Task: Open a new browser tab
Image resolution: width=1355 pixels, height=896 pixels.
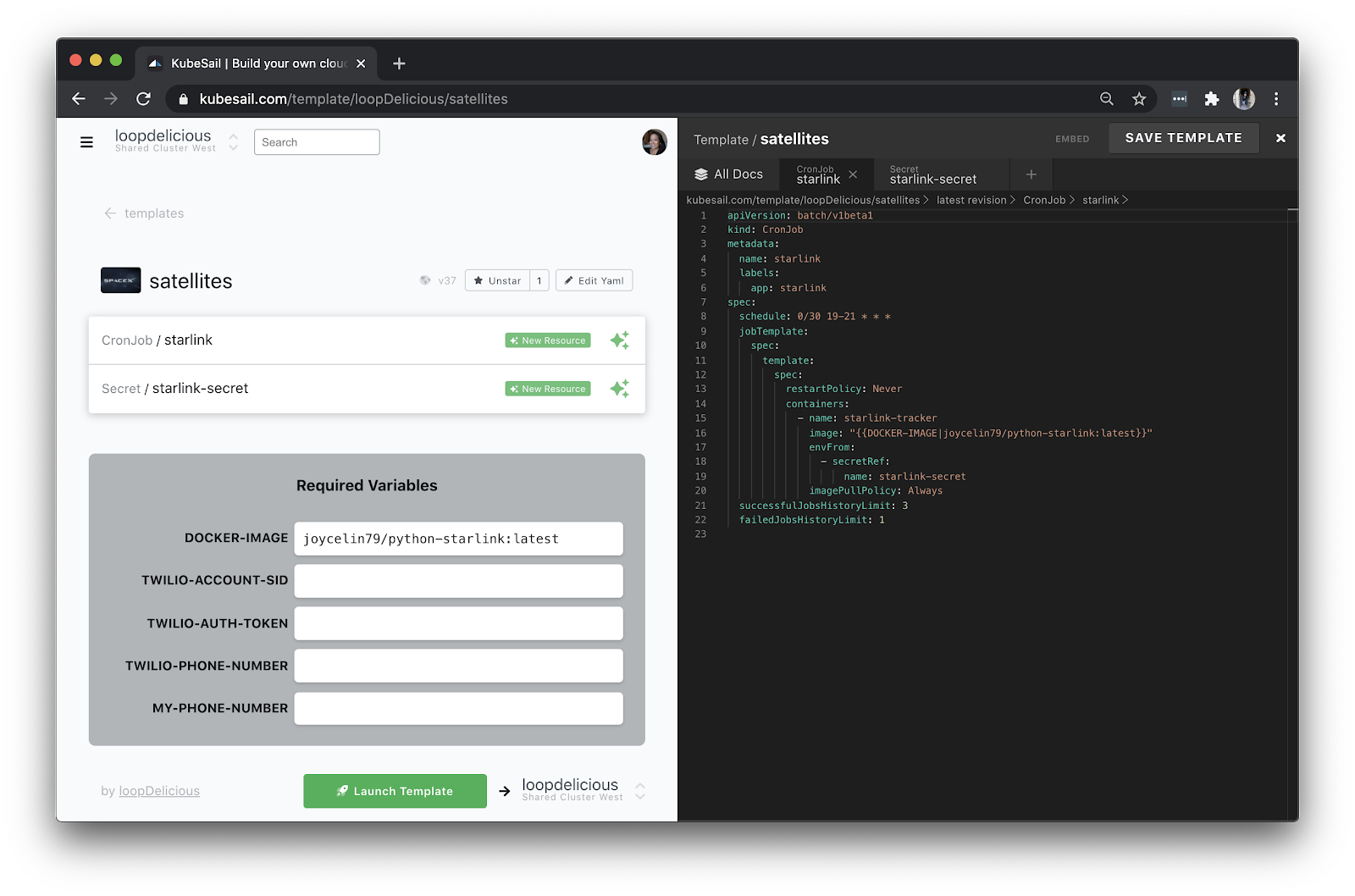Action: 400,64
